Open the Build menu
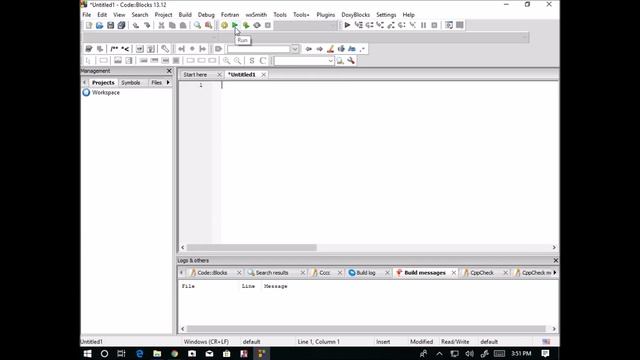 [185, 15]
